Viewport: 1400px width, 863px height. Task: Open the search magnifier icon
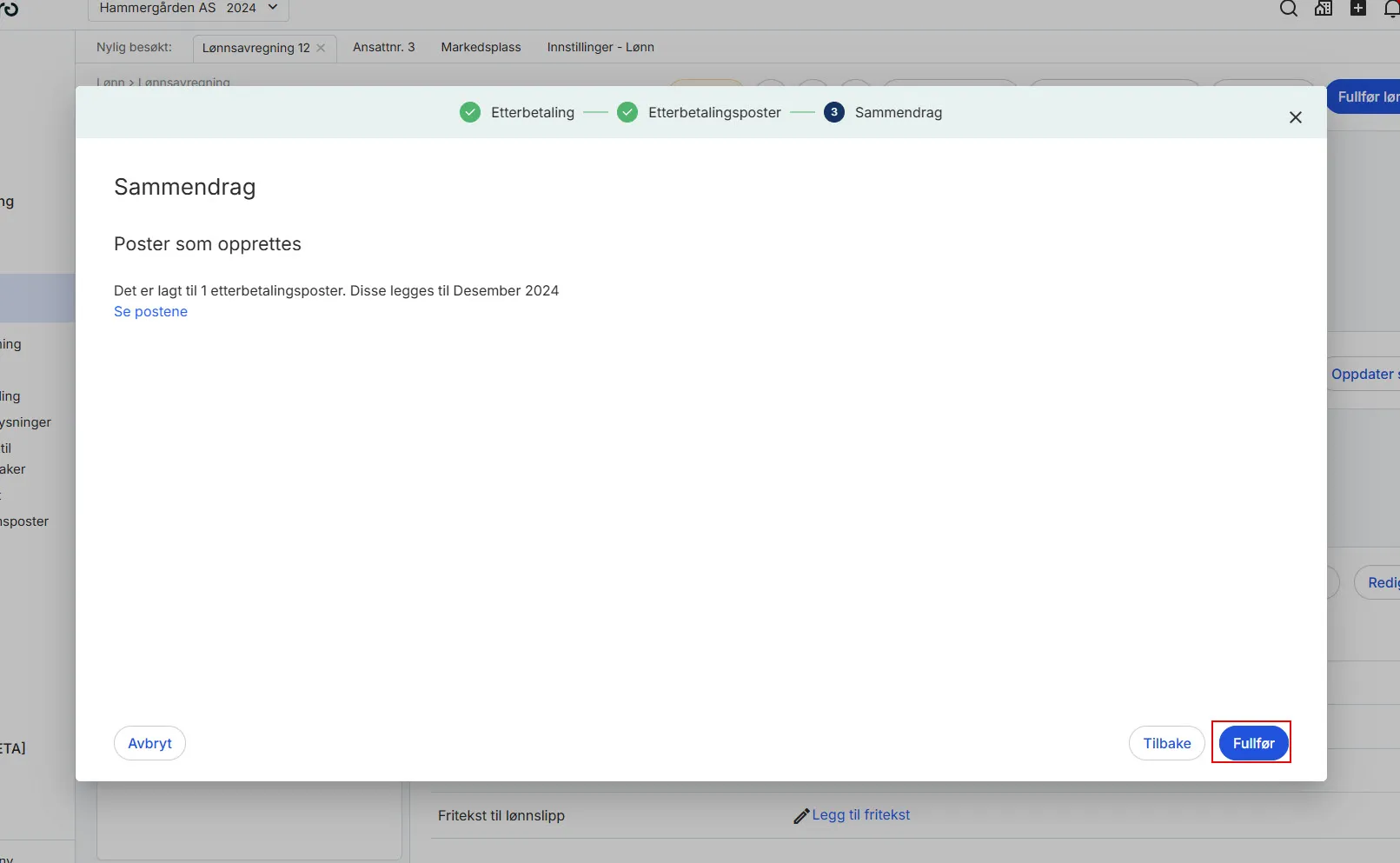tap(1289, 9)
